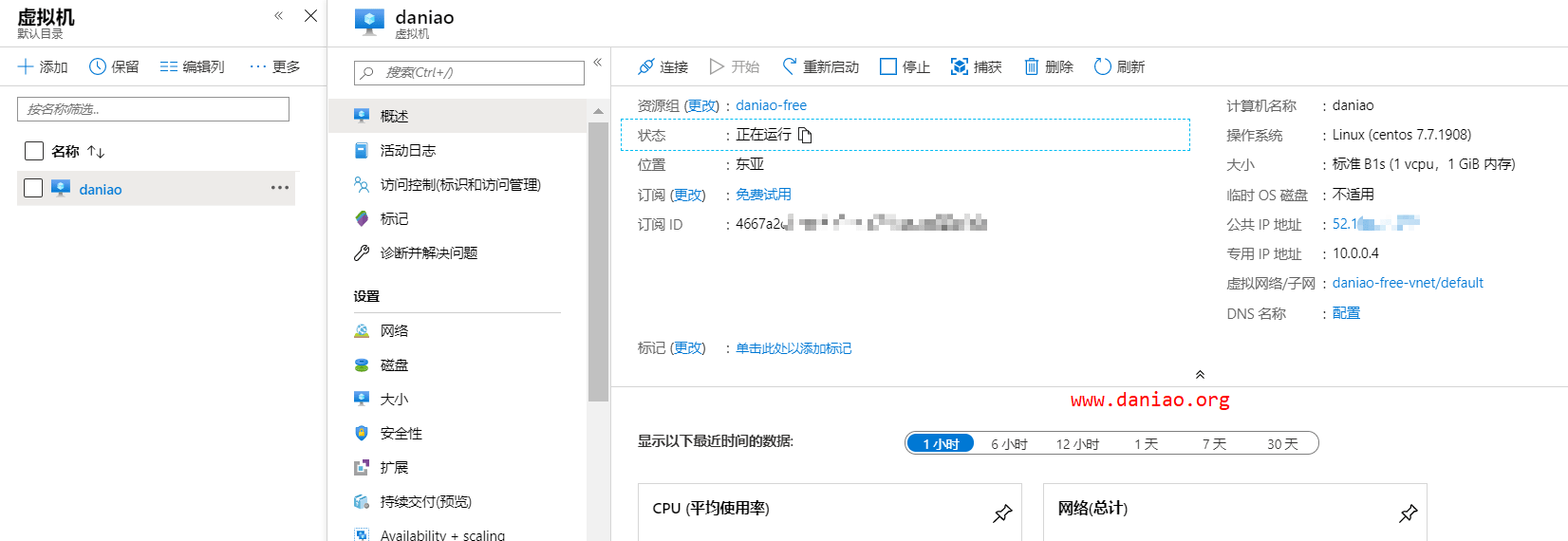The image size is (1568, 541).
Task: Restart the VM using 重新启动 icon
Action: (790, 66)
